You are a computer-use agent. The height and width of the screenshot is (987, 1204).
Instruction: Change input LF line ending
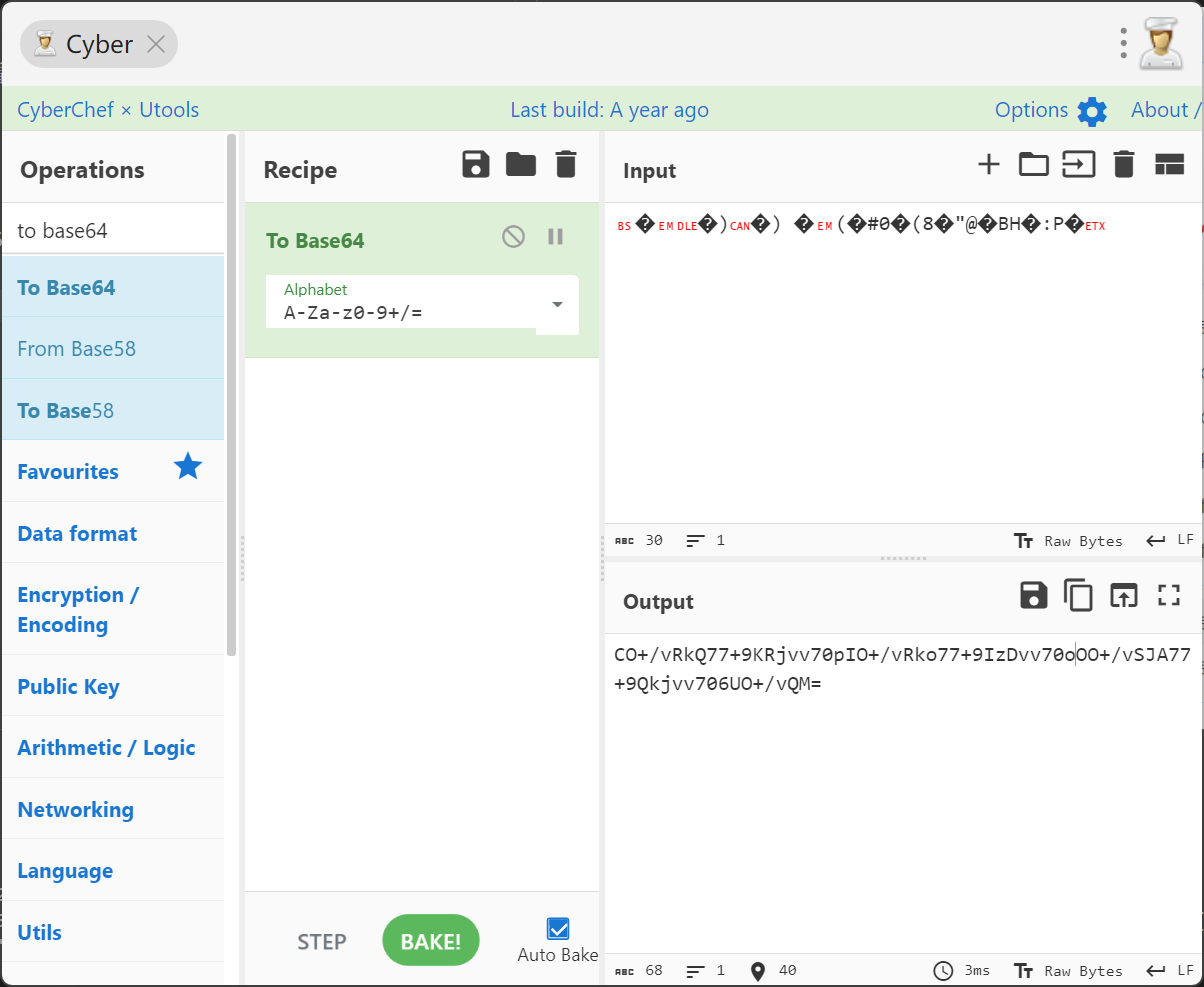(1170, 540)
